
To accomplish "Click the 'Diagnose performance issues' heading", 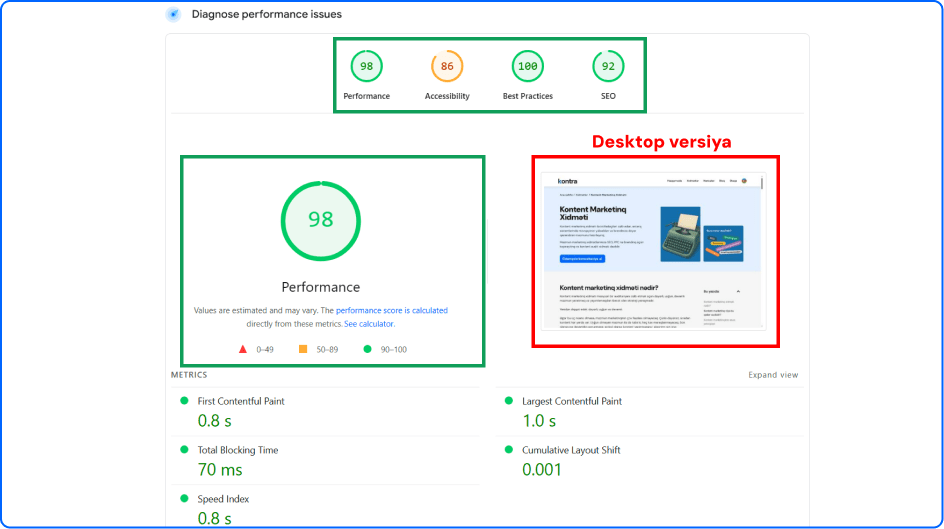I will pos(267,14).
